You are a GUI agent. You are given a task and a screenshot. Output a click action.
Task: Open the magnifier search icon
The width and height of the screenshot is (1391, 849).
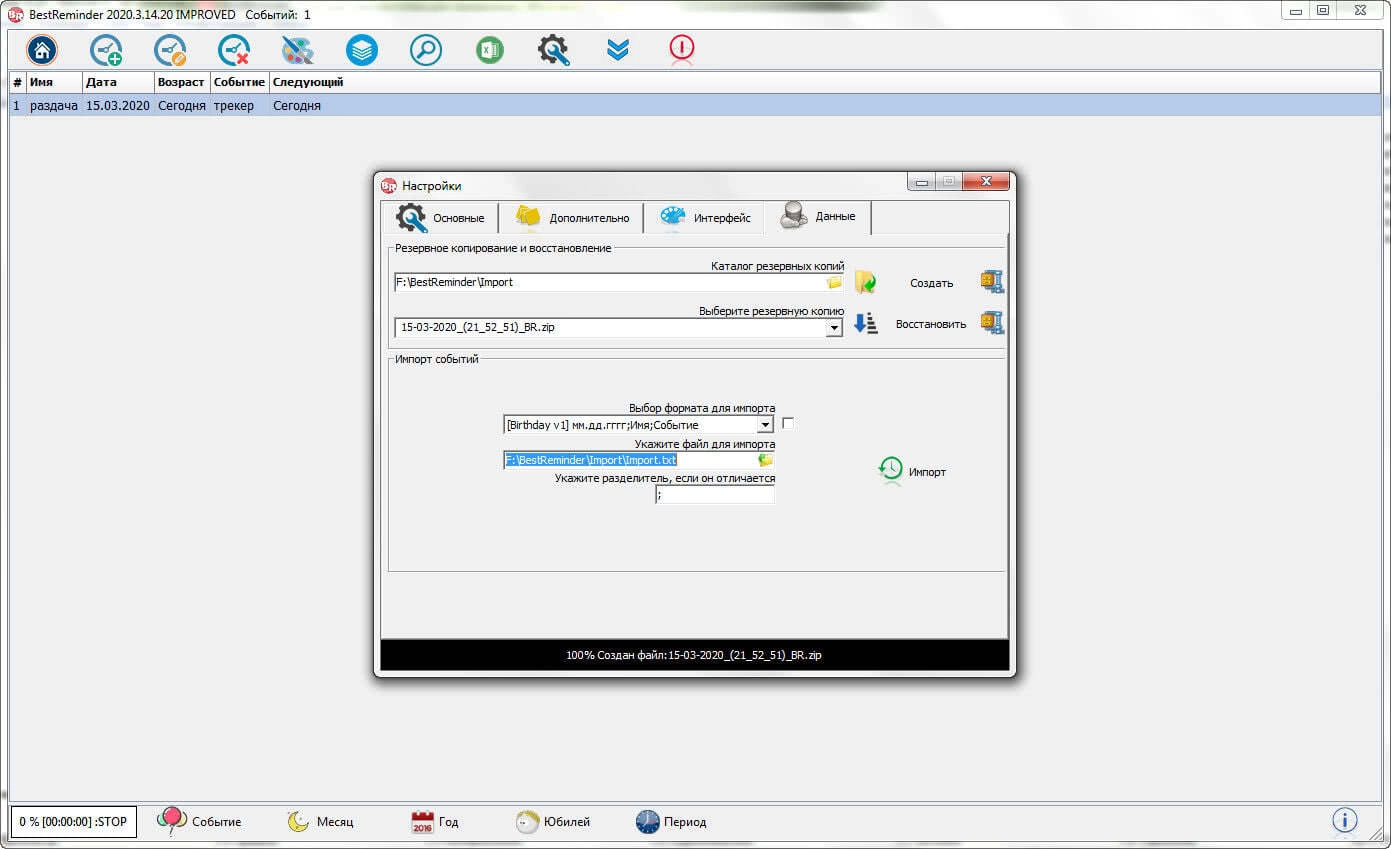426,50
